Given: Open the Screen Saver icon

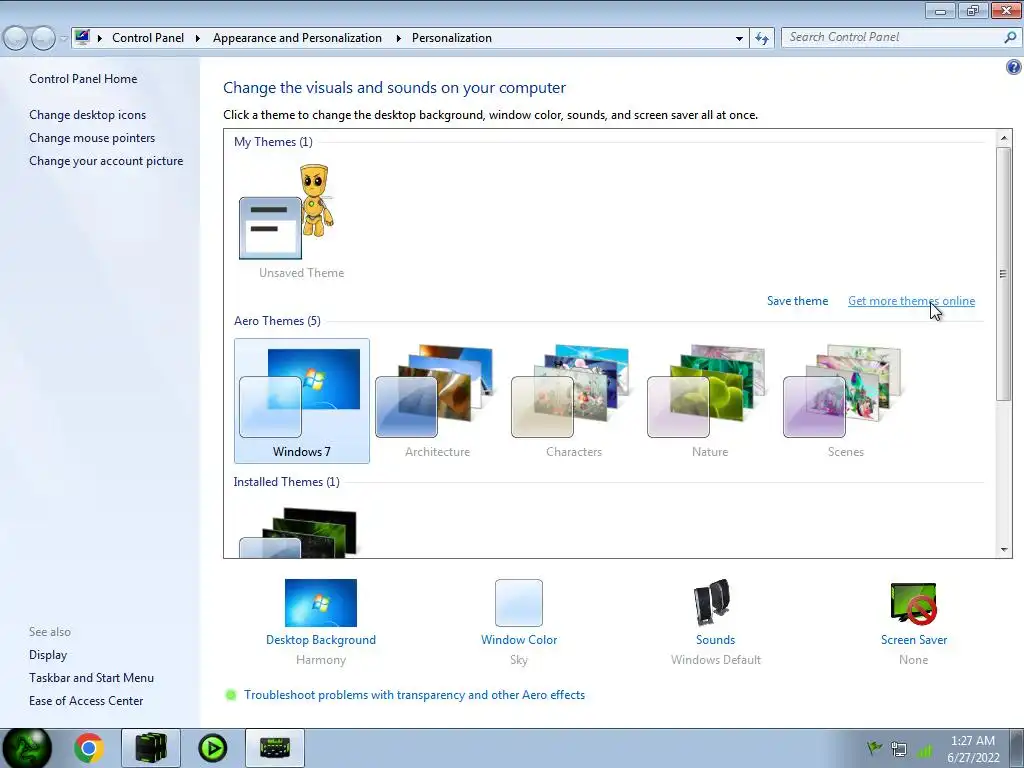Looking at the screenshot, I should coord(914,603).
